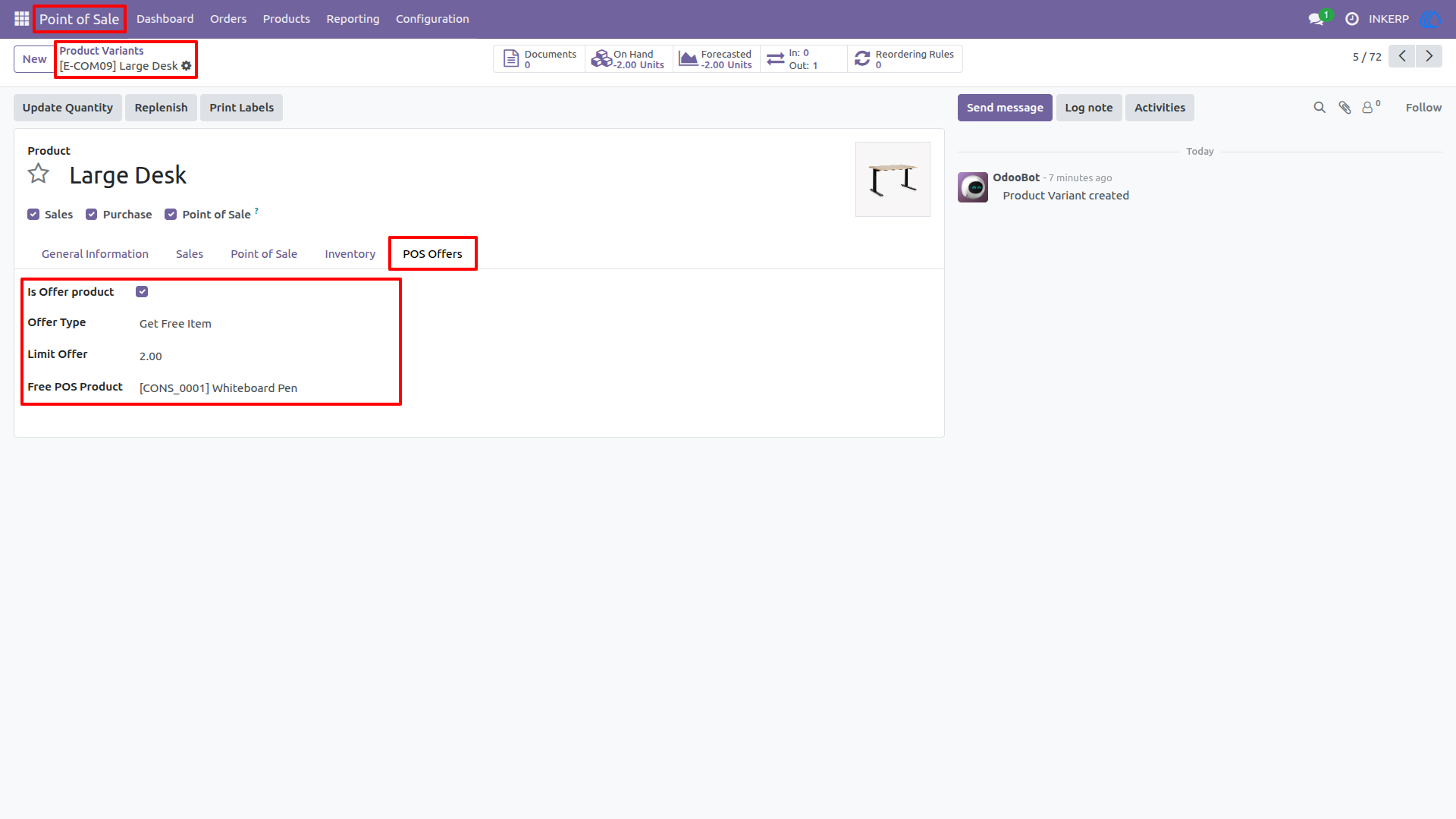1456x819 pixels.
Task: Switch to the Inventory tab
Action: pyautogui.click(x=350, y=254)
